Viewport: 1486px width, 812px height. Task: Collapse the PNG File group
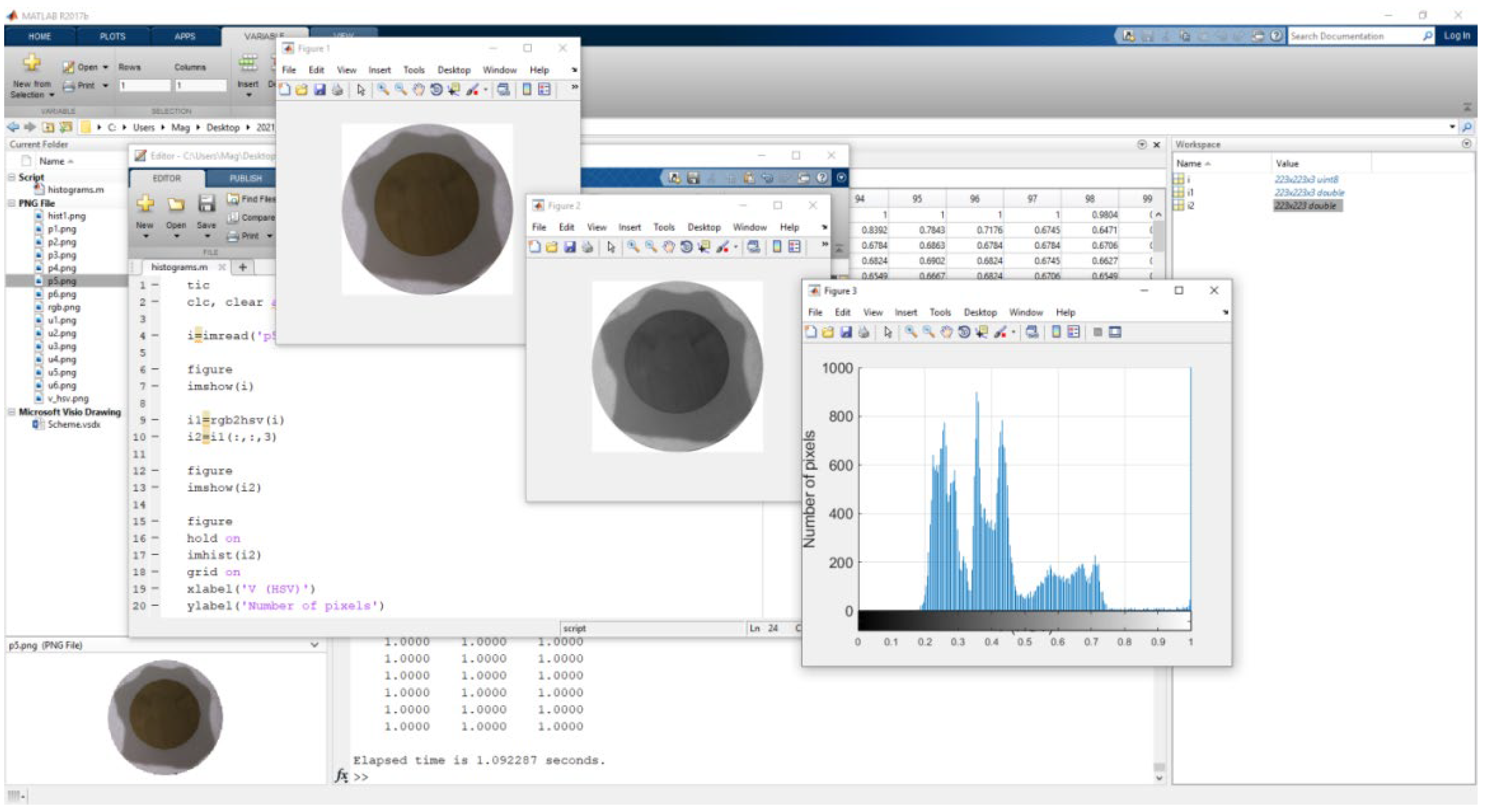[12, 203]
